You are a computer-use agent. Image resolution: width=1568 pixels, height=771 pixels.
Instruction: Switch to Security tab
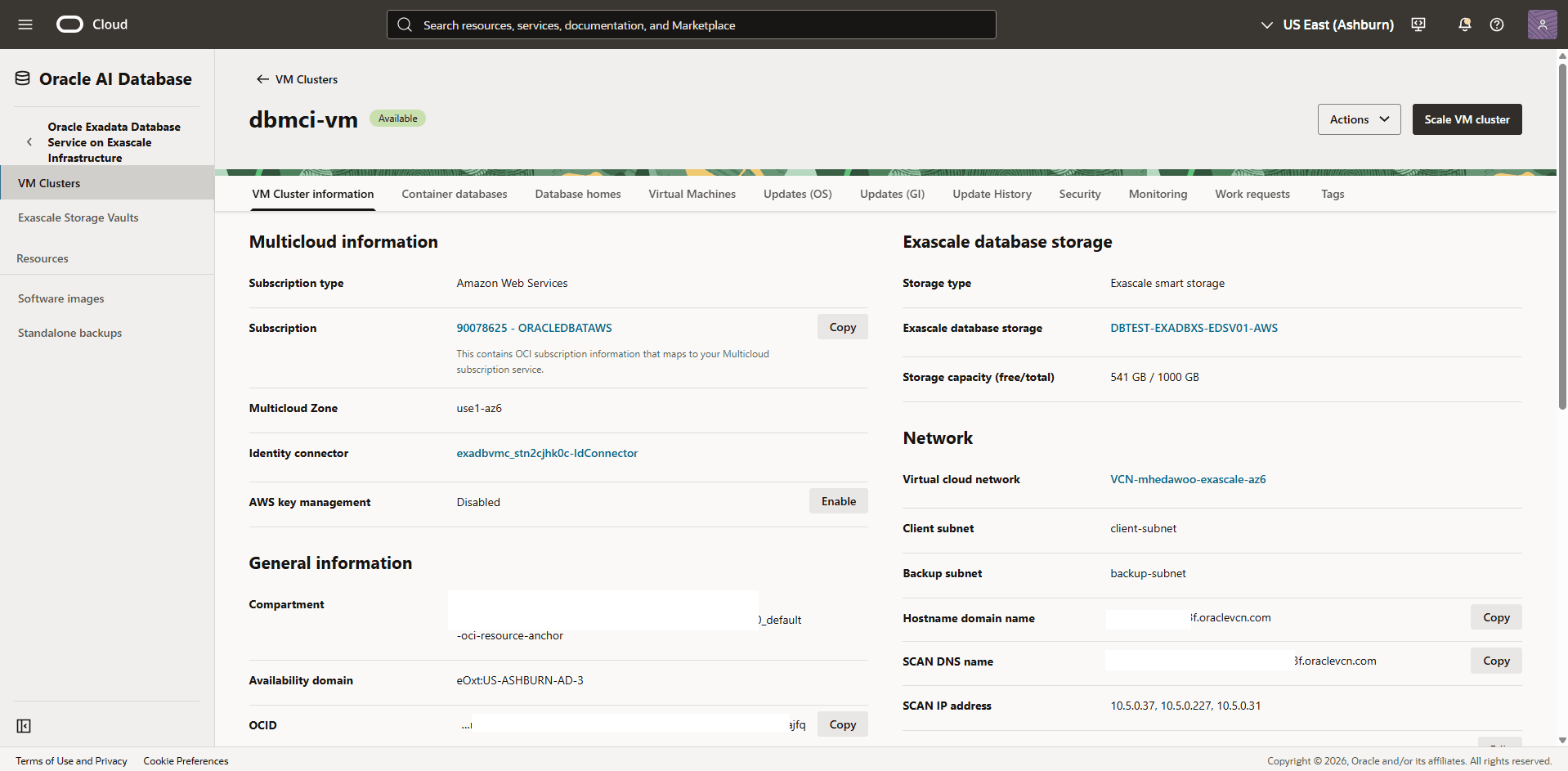pos(1080,194)
